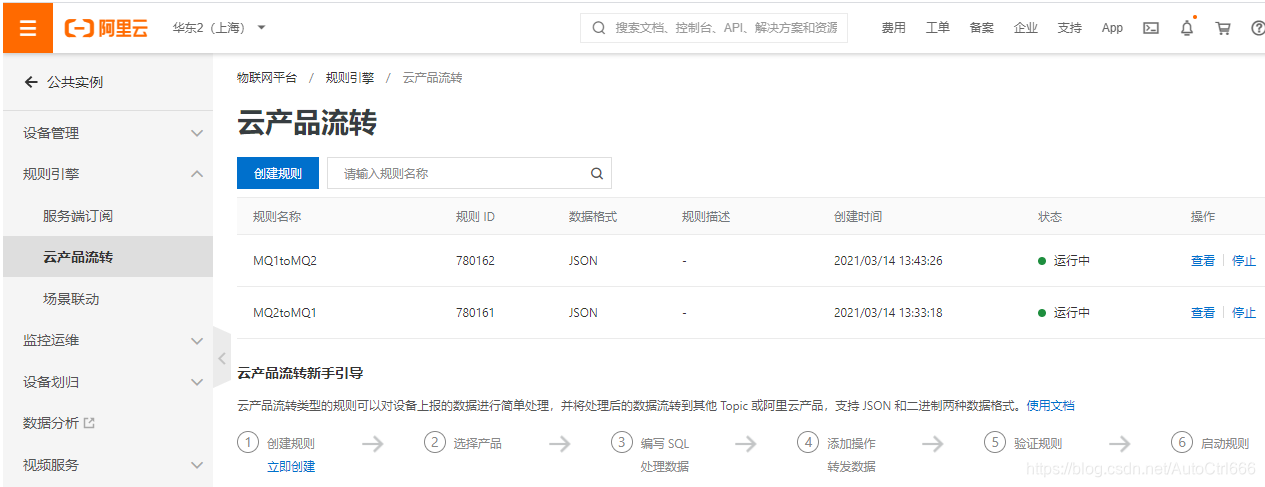Click the Alibaba Cloud logo

106,28
